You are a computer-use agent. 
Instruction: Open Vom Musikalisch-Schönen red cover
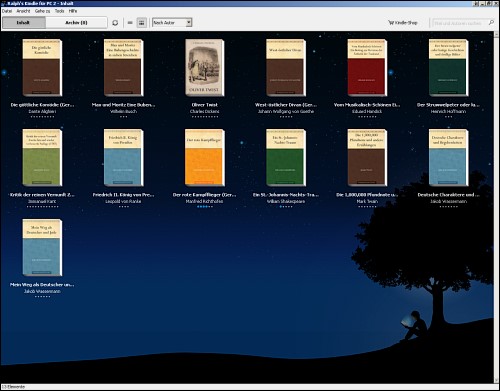click(x=367, y=68)
